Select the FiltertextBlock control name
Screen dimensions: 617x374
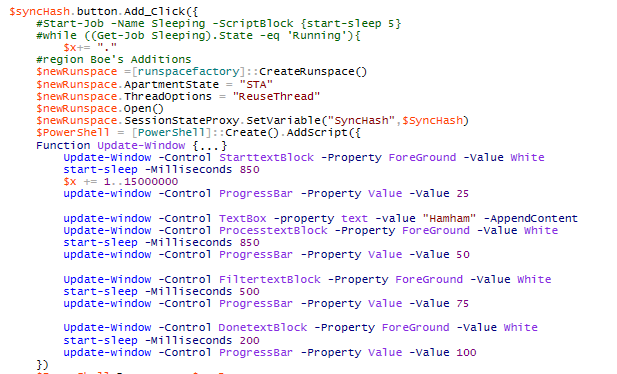point(270,280)
